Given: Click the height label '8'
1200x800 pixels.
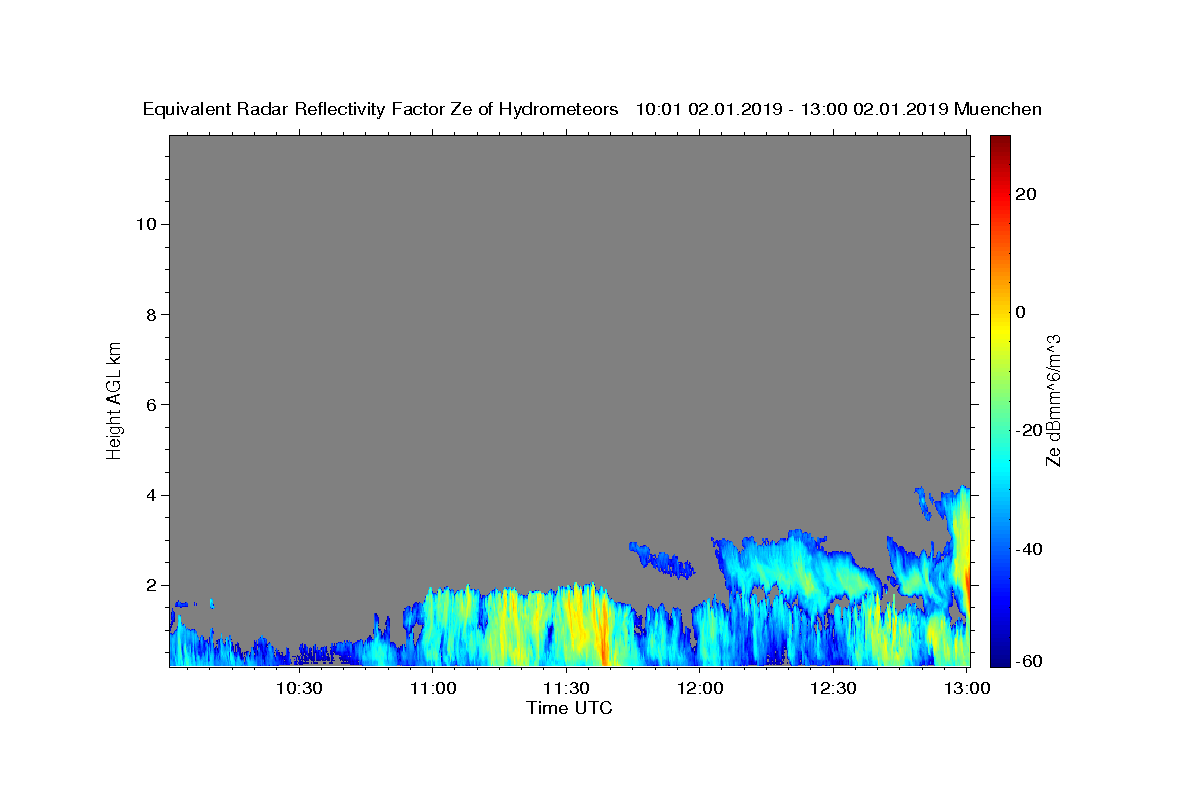Looking at the screenshot, I should tap(151, 314).
